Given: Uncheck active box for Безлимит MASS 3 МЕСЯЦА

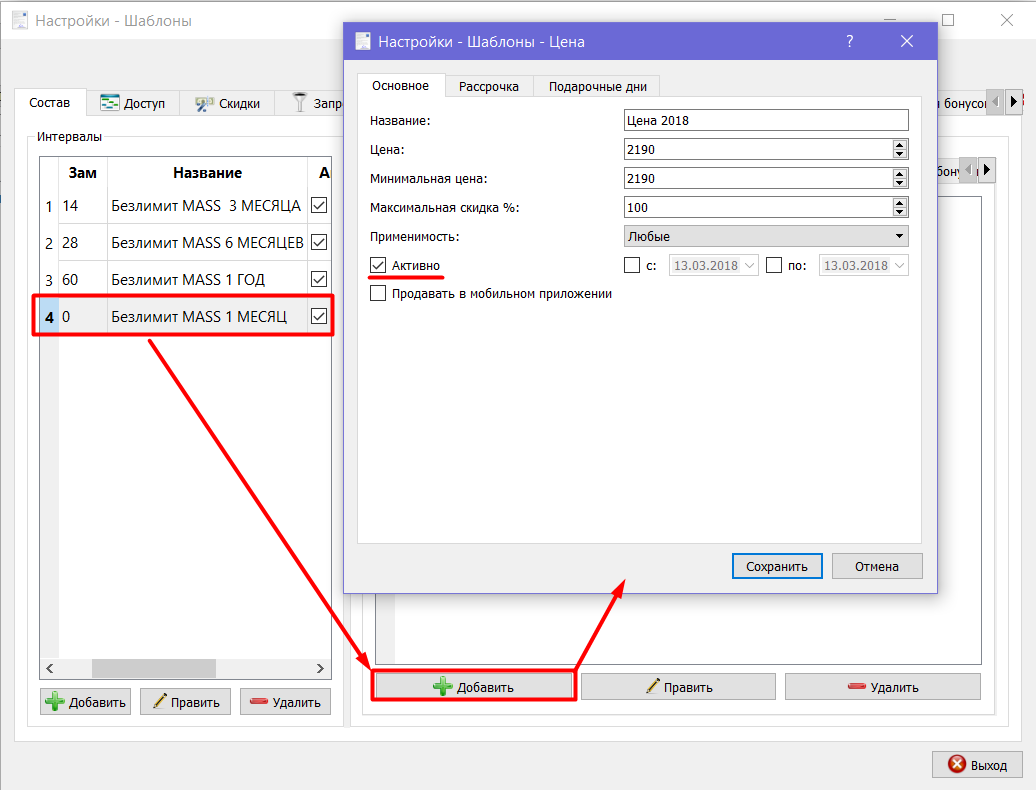Looking at the screenshot, I should [x=319, y=205].
